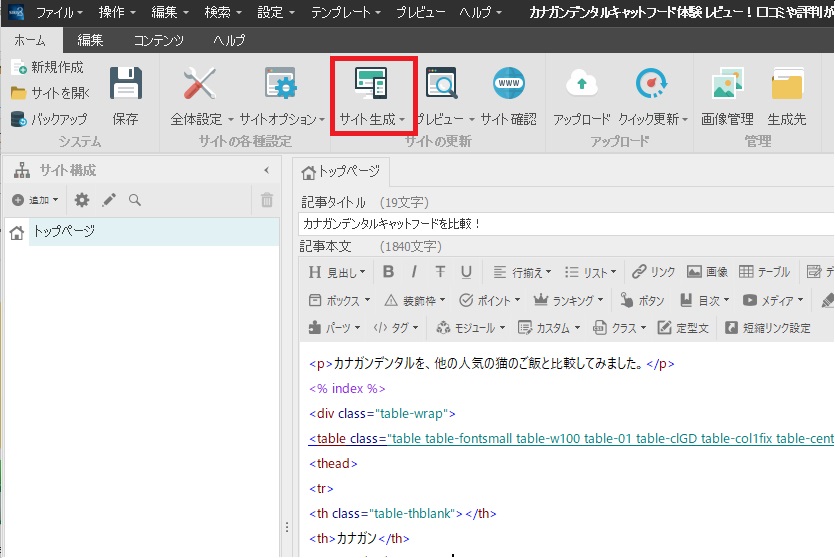Click the search magnifier in サイト構成 panel
835x558 pixels.
point(135,200)
